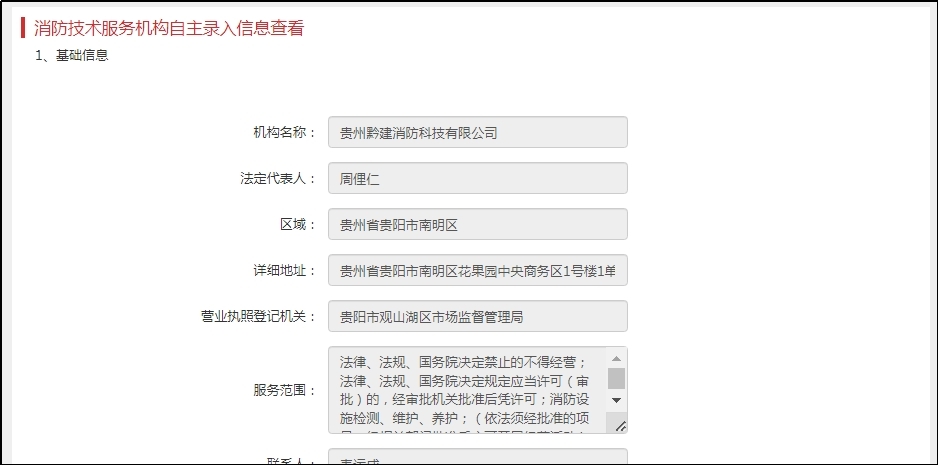This screenshot has width=938, height=465.
Task: Click the 服务范围 scrollbar thumb
Action: coord(616,378)
